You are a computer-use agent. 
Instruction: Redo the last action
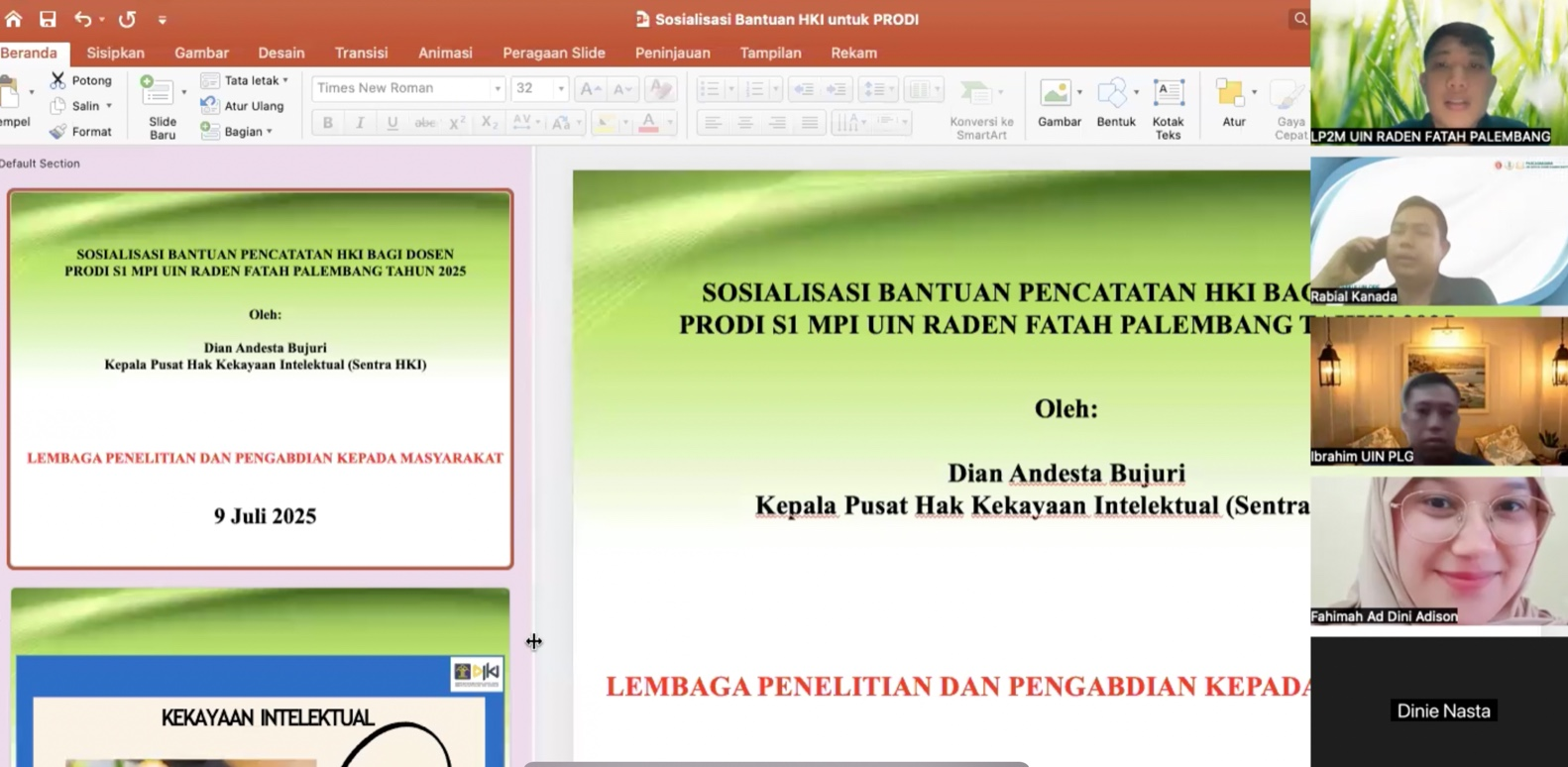click(x=127, y=19)
